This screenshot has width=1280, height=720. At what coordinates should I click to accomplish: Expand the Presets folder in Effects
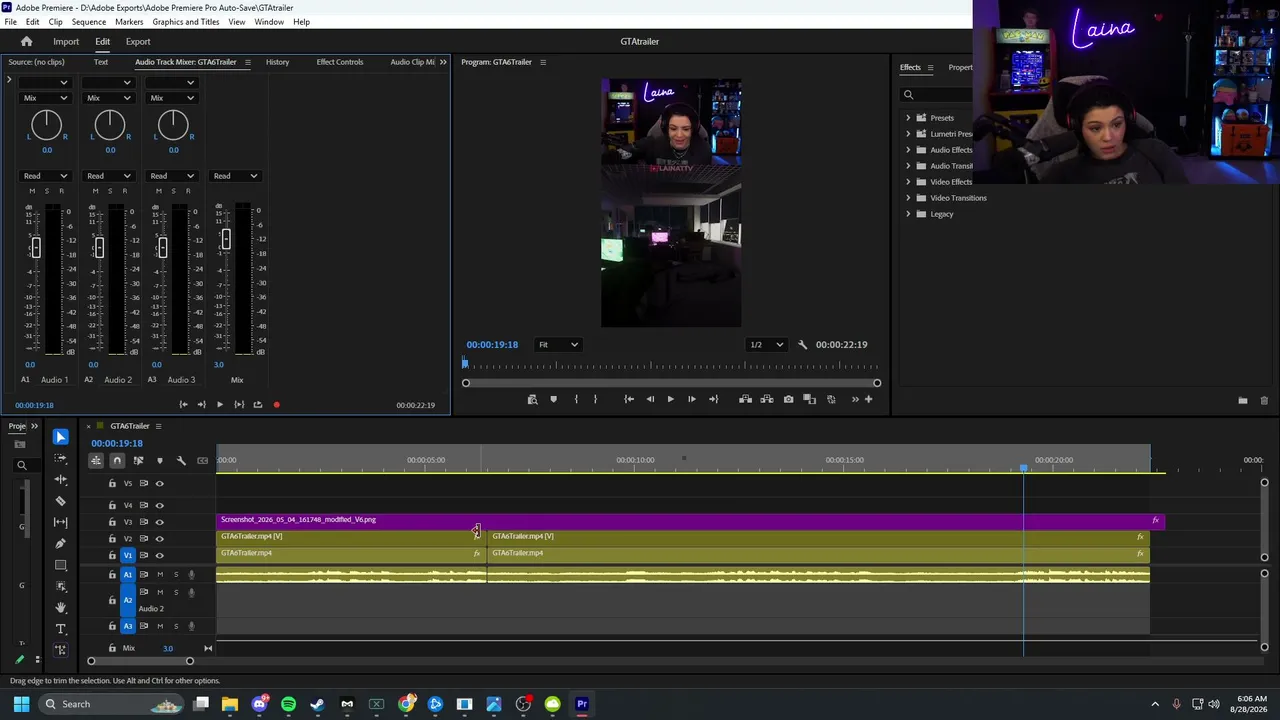(x=908, y=118)
